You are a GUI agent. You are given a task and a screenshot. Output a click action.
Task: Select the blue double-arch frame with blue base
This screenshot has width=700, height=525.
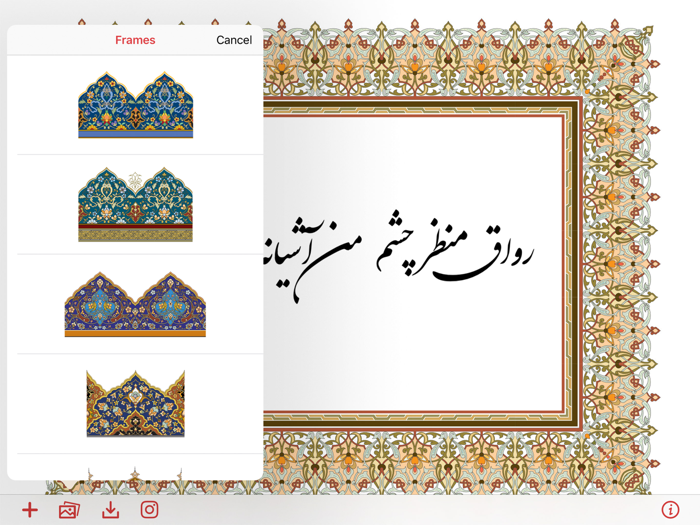coord(136,105)
